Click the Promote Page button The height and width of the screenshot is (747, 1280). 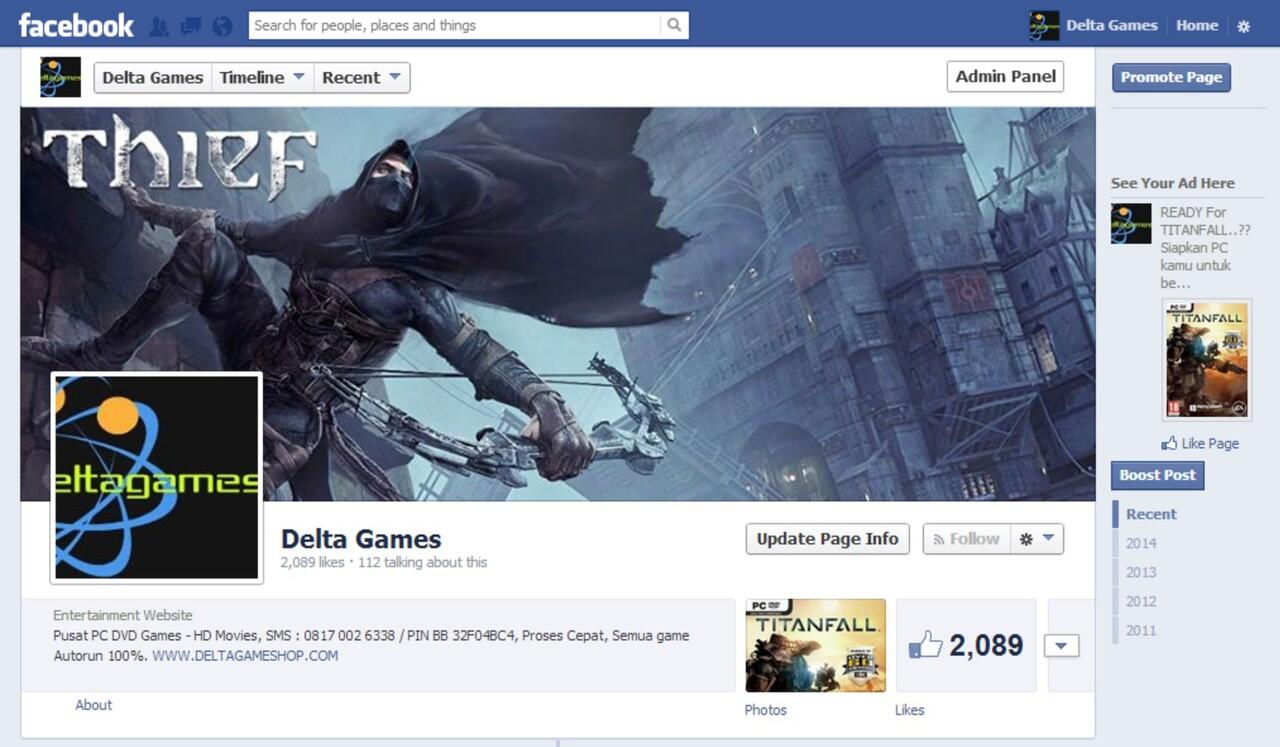coord(1171,77)
